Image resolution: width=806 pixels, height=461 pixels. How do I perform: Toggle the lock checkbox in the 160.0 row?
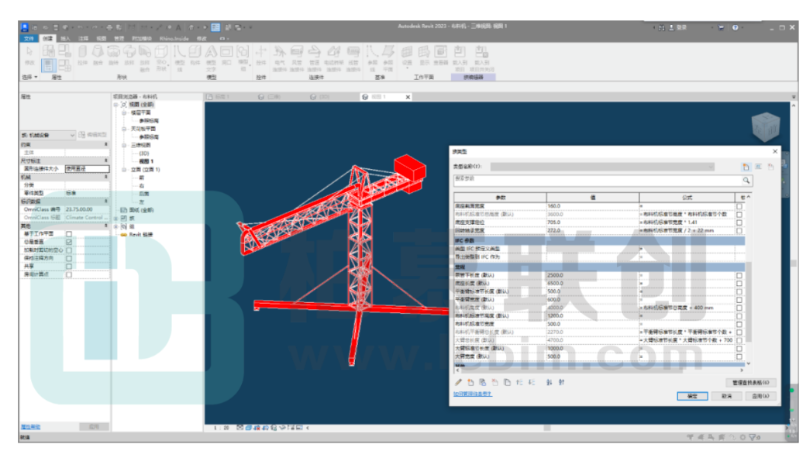(739, 206)
